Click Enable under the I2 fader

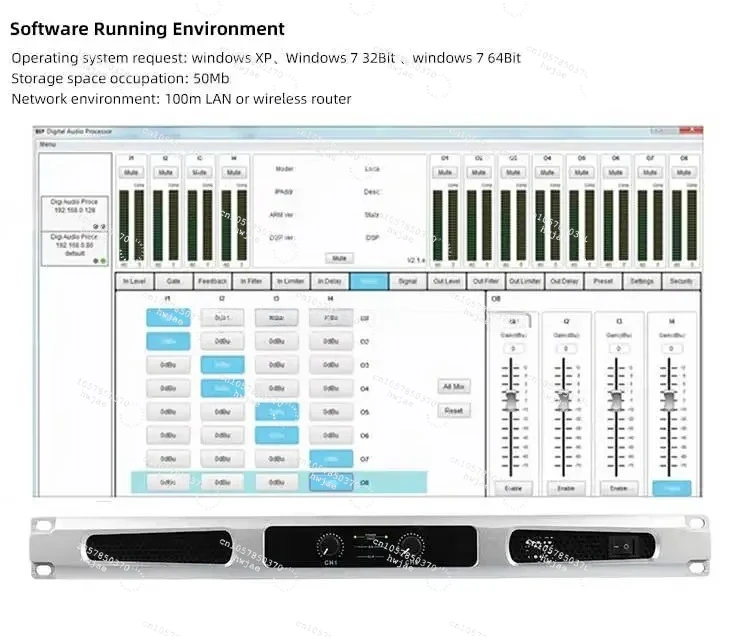[566, 488]
